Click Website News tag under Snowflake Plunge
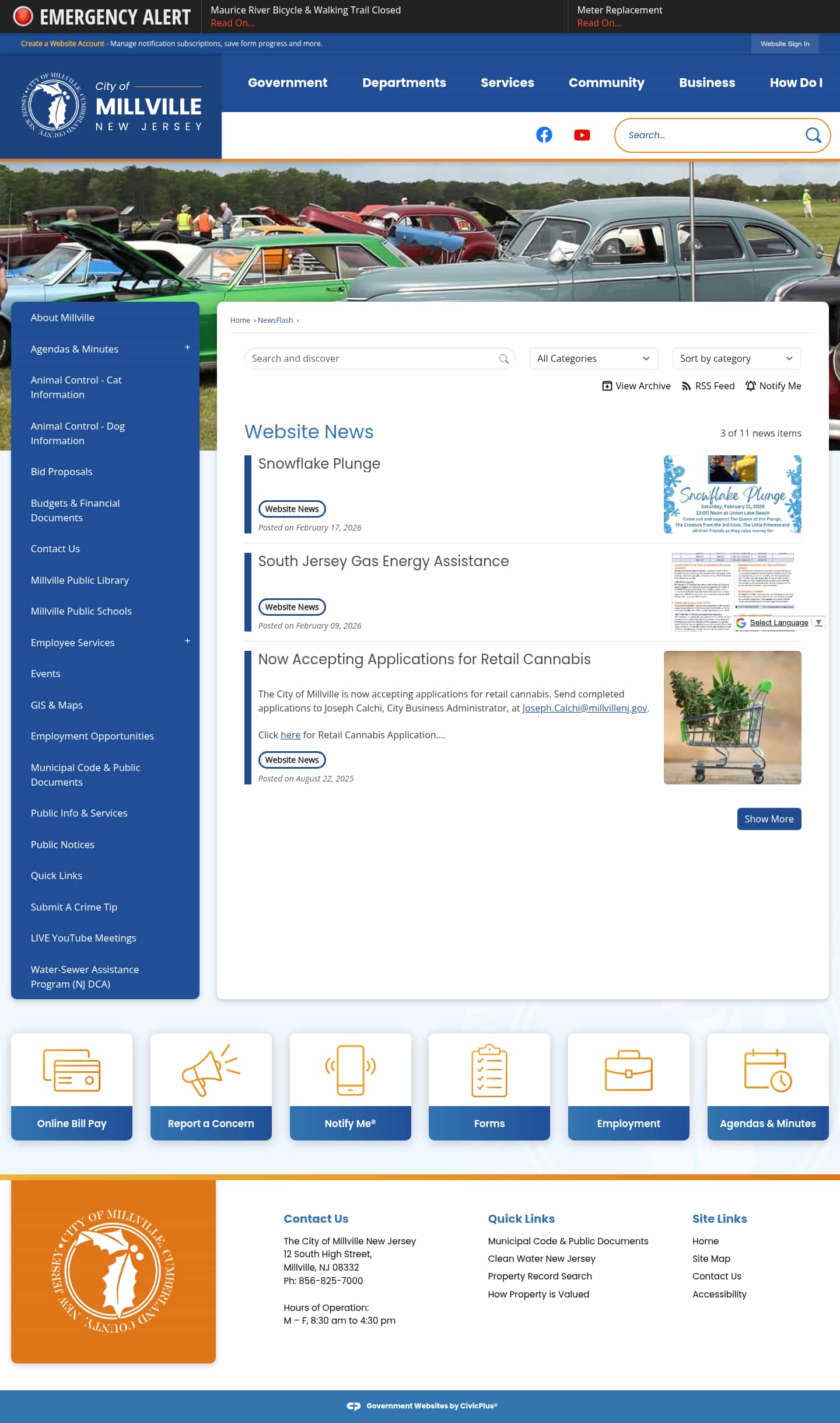 292,509
